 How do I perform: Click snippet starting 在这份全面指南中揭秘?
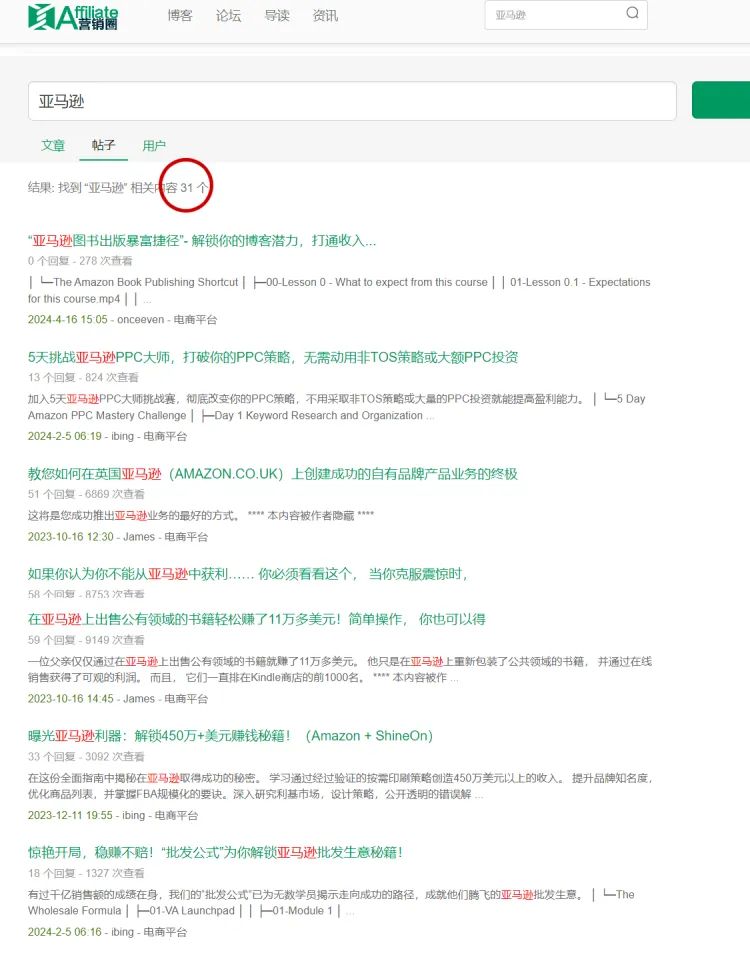click(340, 786)
